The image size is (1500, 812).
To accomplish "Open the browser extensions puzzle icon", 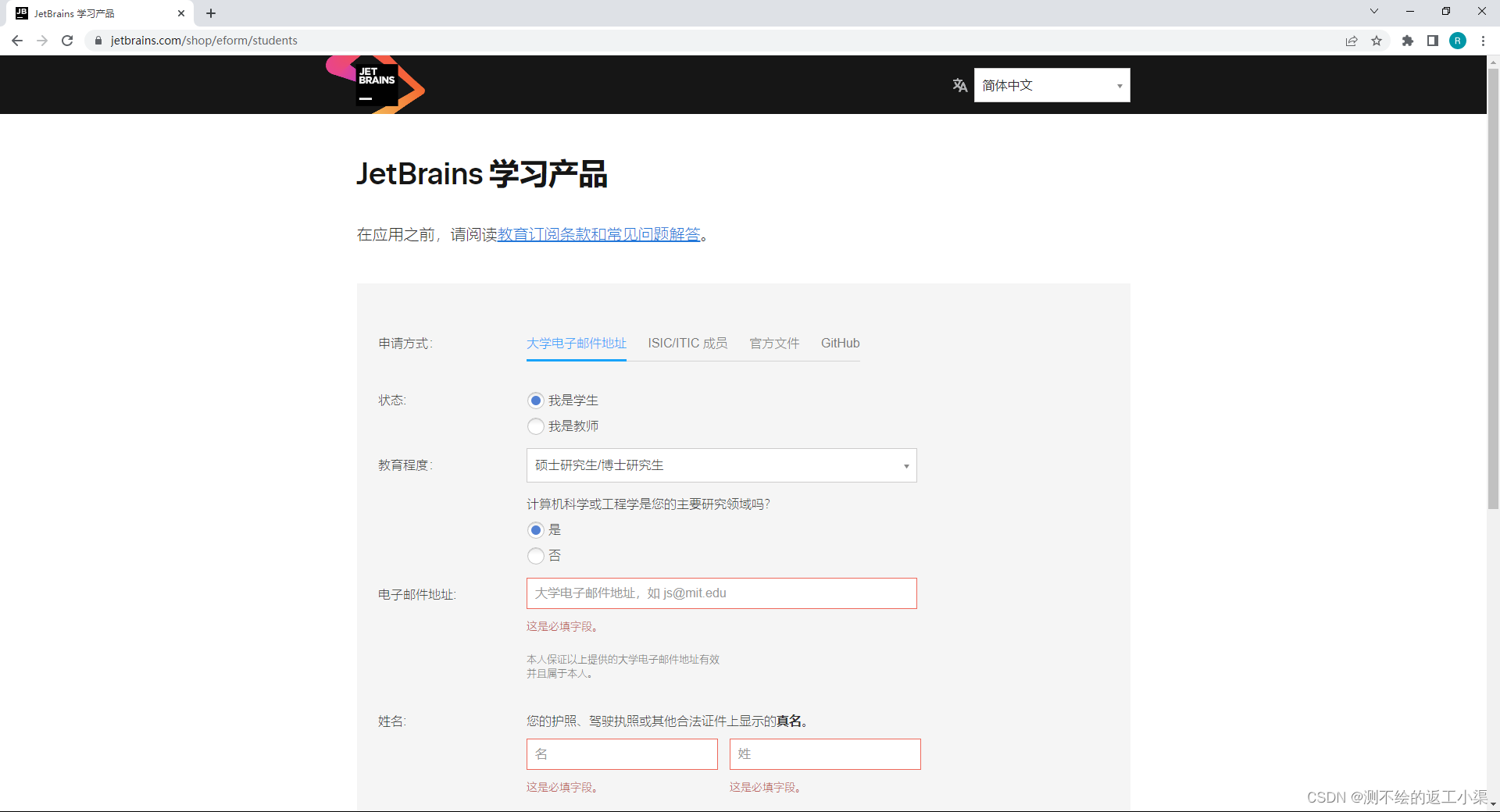I will (1408, 41).
